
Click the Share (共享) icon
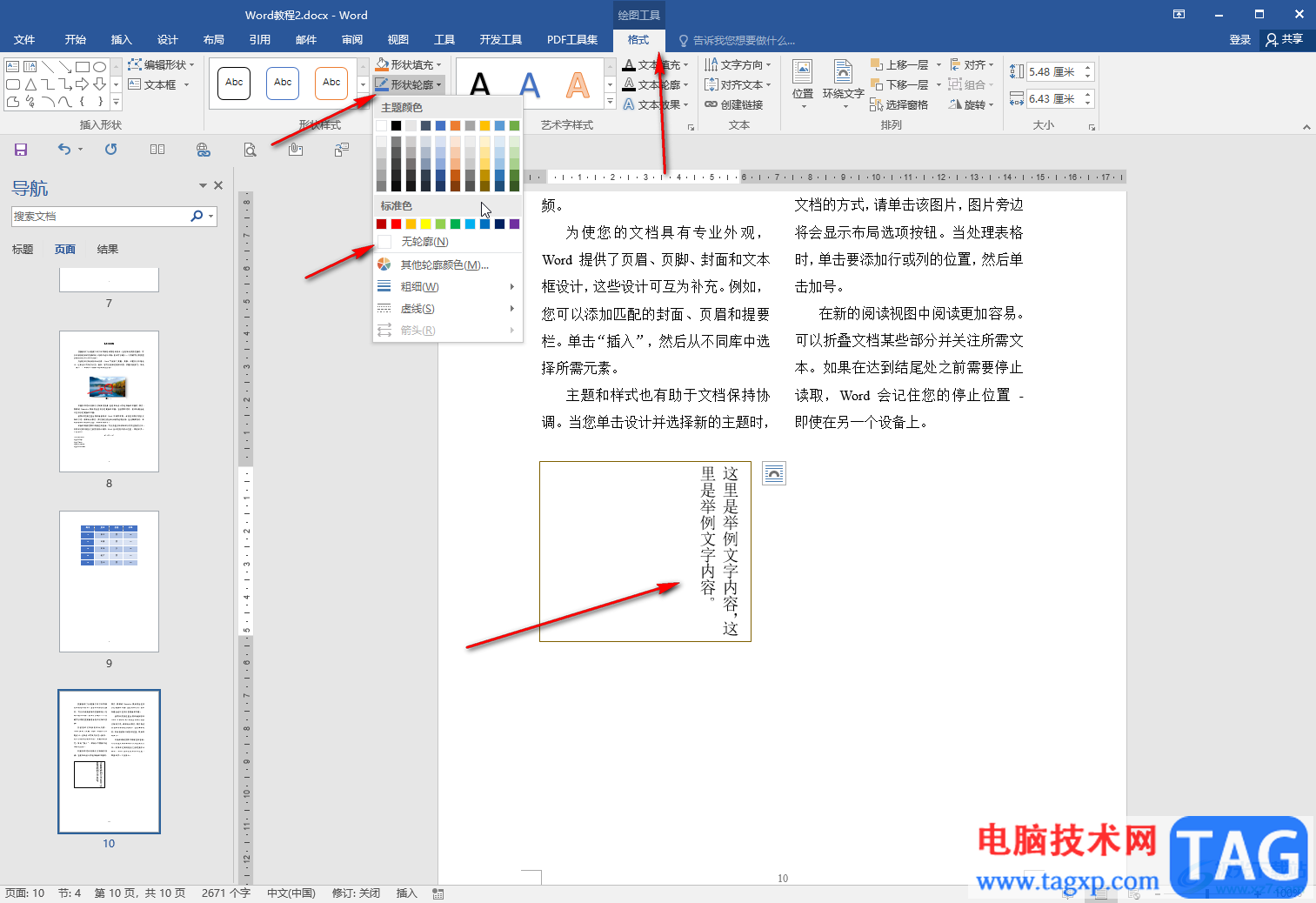tap(1284, 39)
